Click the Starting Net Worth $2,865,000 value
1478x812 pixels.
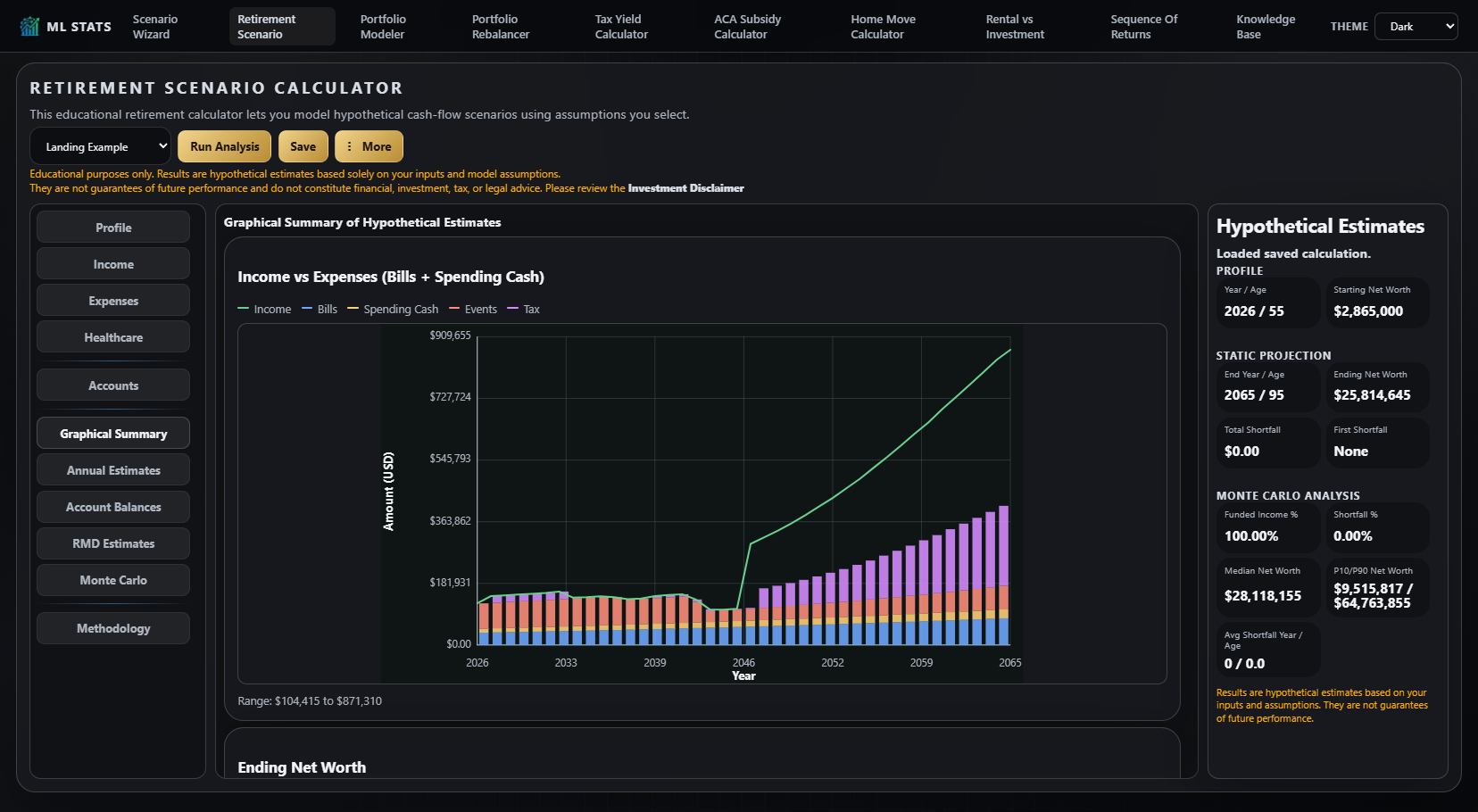pos(1368,311)
